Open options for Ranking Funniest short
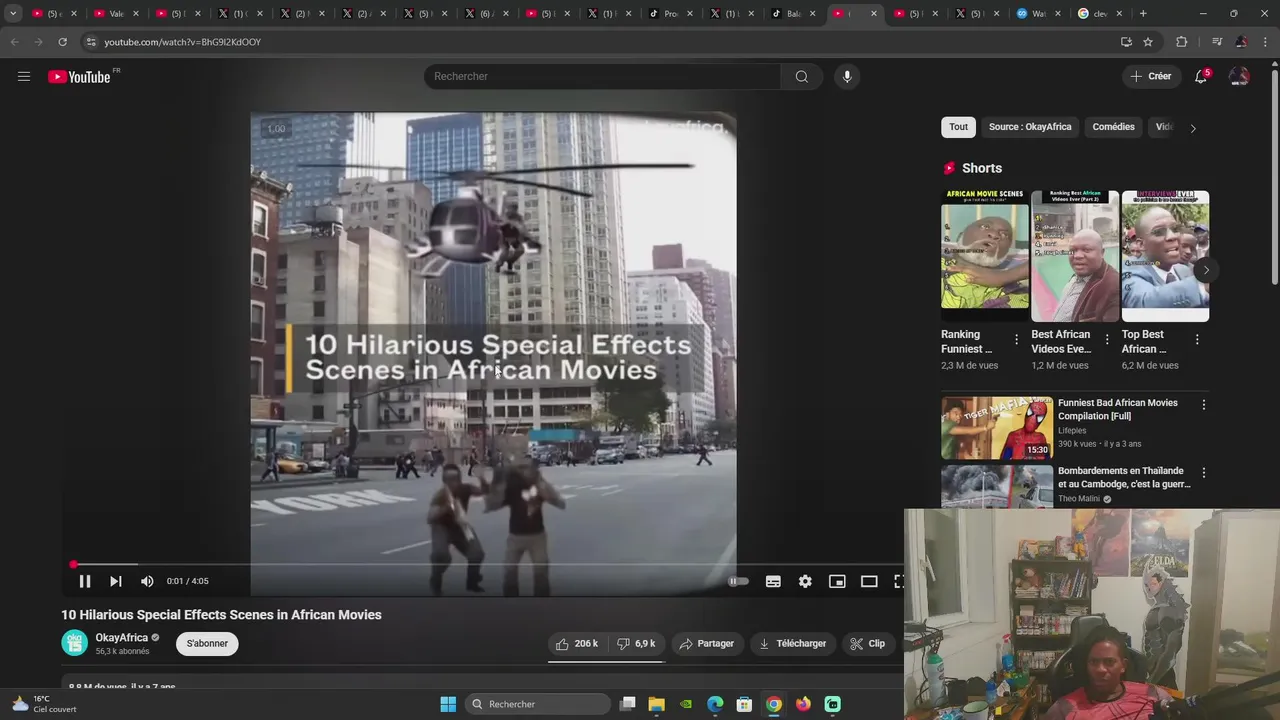The height and width of the screenshot is (720, 1280). 1016,340
